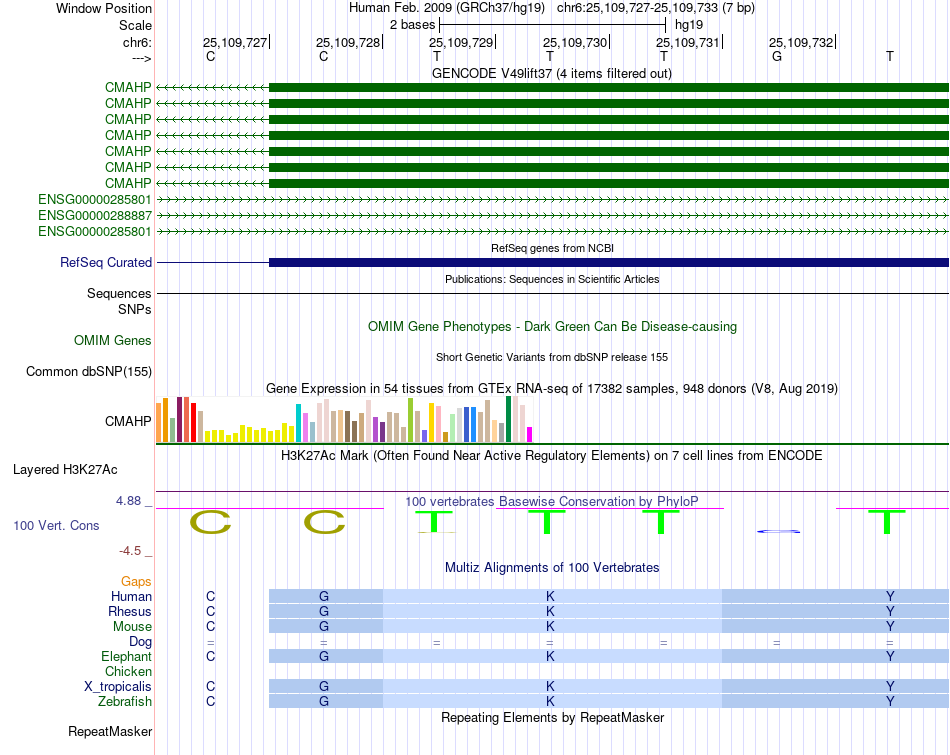Click the 100 Vert. Cons label

pyautogui.click(x=56, y=525)
